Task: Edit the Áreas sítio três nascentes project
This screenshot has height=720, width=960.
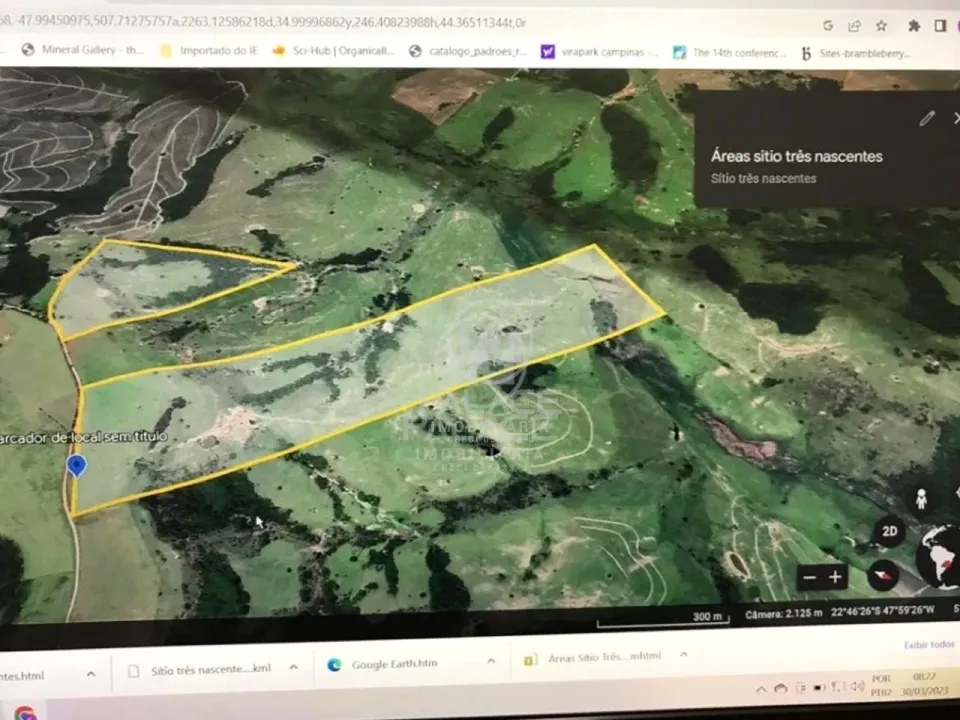Action: 927,118
